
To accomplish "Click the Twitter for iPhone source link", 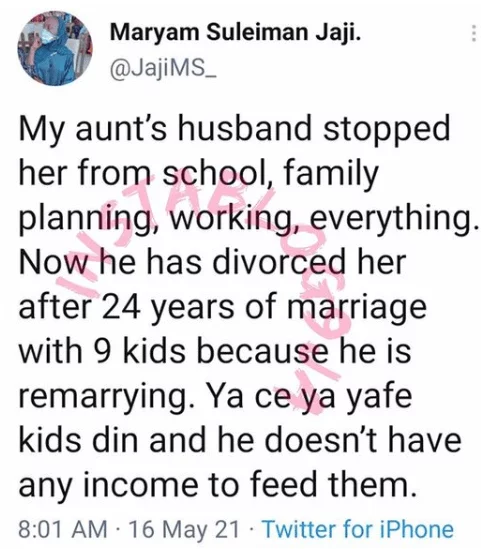I will (358, 529).
